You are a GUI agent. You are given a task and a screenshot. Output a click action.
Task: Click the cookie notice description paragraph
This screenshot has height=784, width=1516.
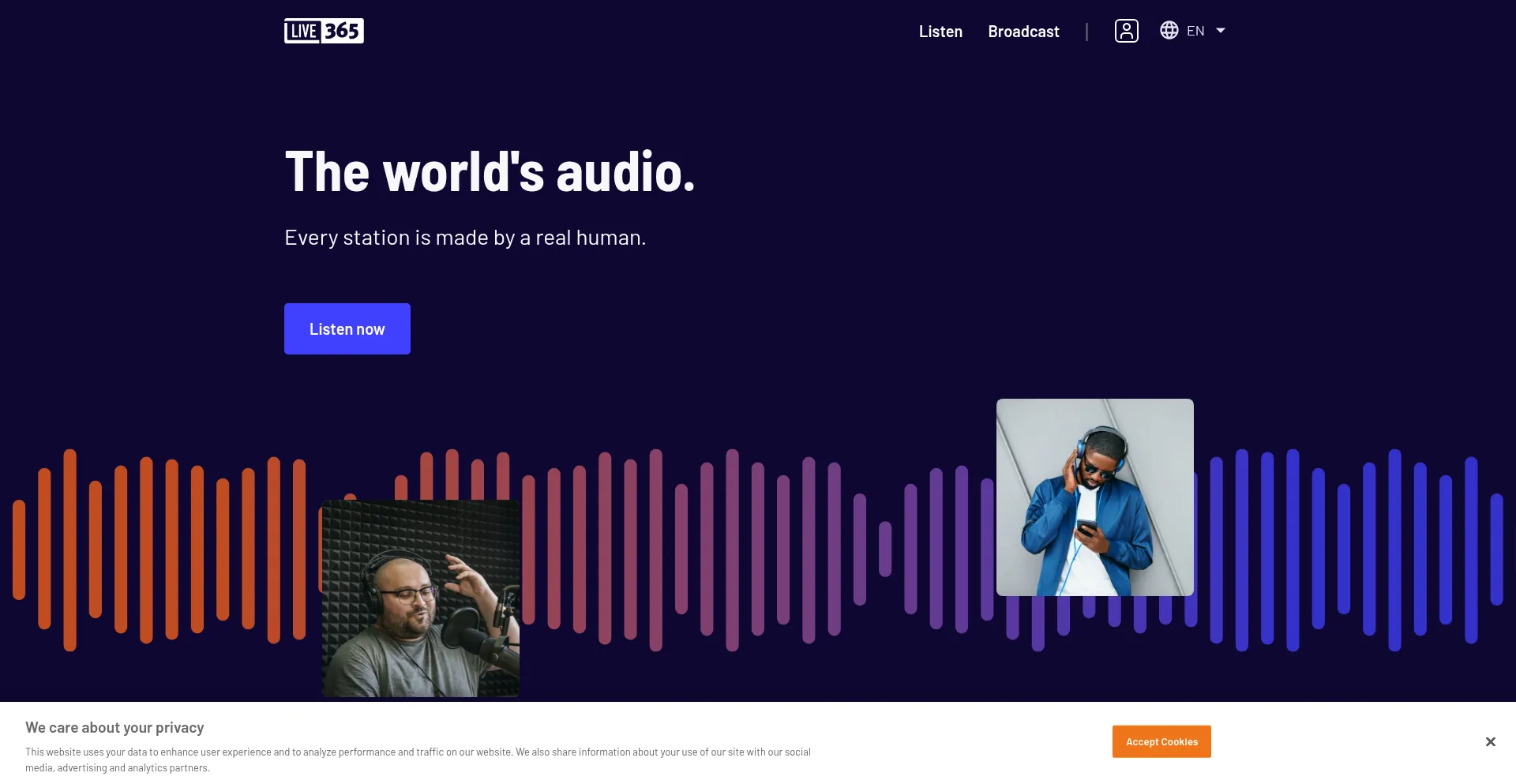418,760
